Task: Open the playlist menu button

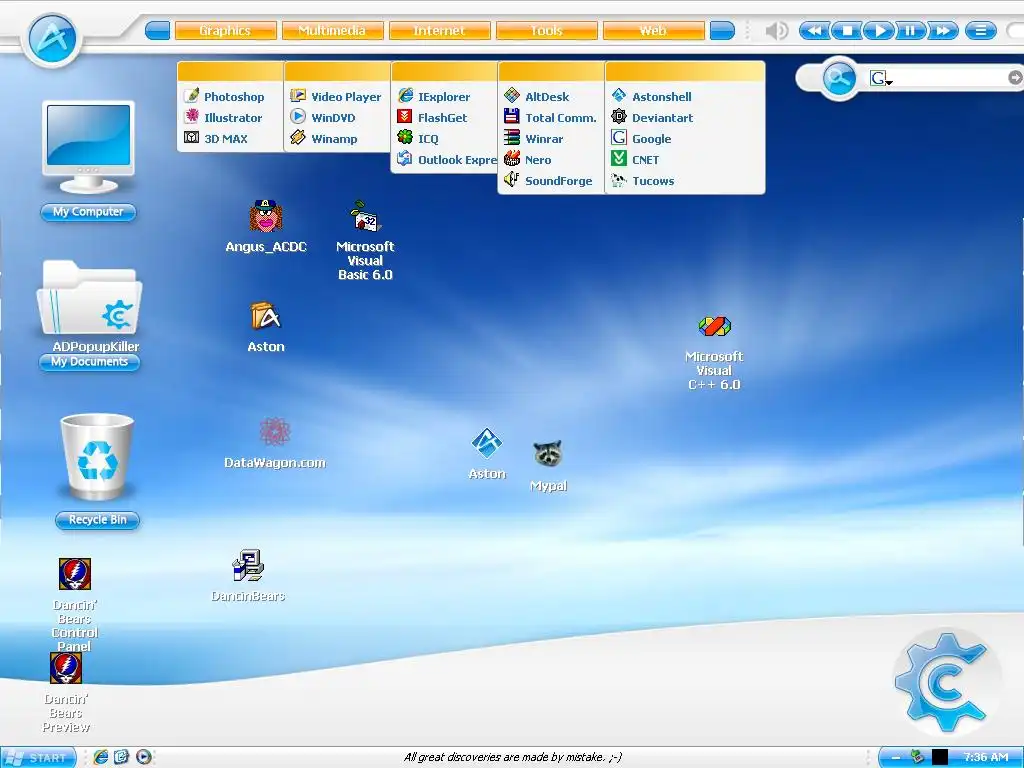Action: point(981,31)
